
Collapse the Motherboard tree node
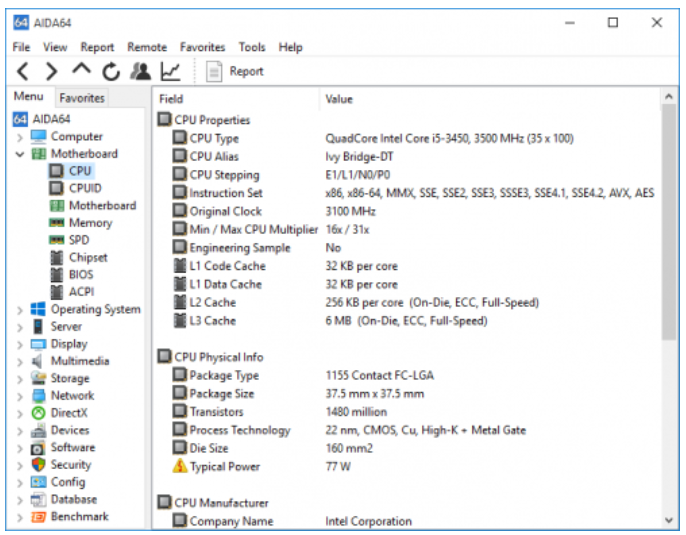click(x=20, y=155)
